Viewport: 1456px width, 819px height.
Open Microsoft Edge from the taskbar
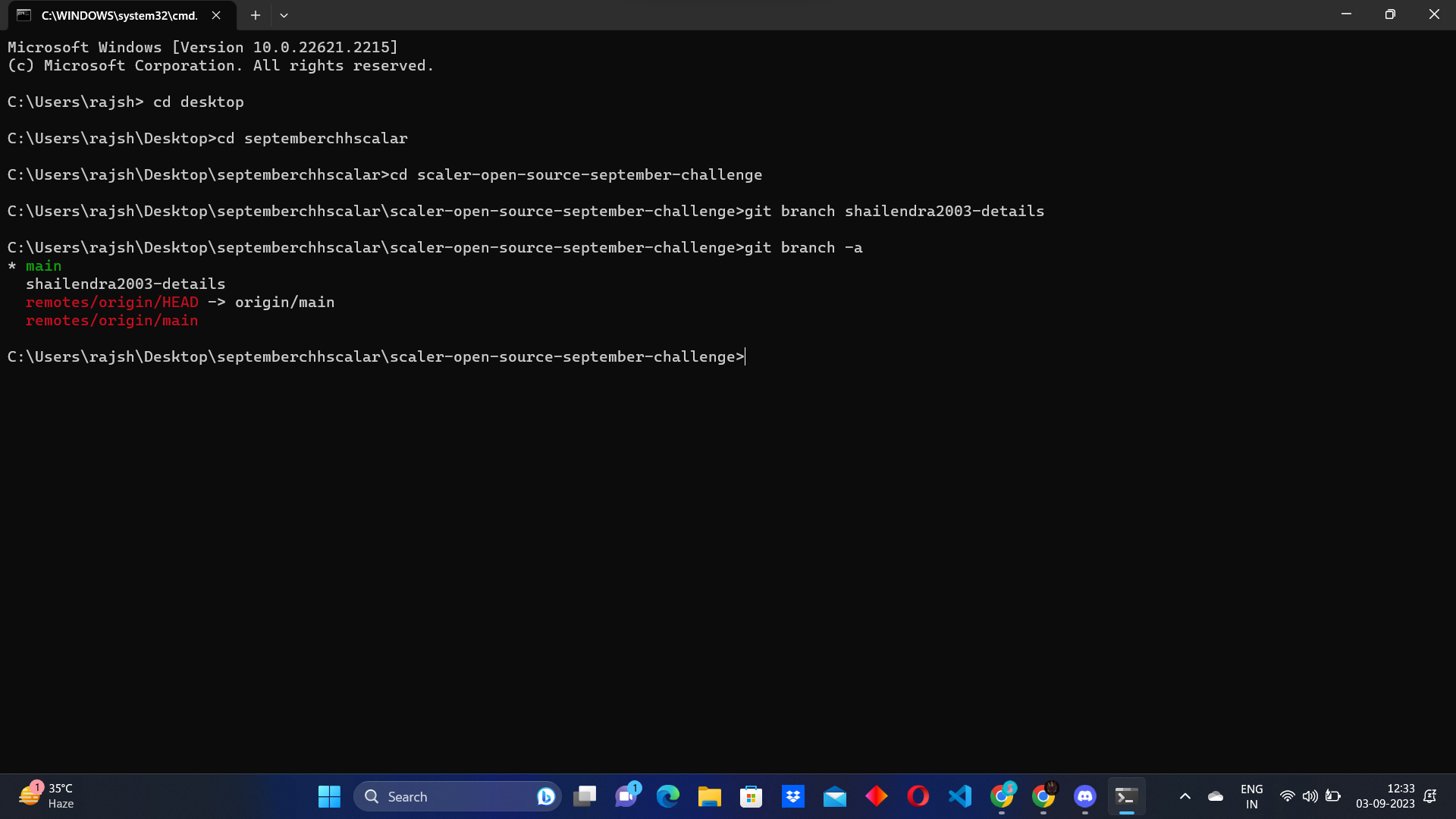click(x=668, y=796)
